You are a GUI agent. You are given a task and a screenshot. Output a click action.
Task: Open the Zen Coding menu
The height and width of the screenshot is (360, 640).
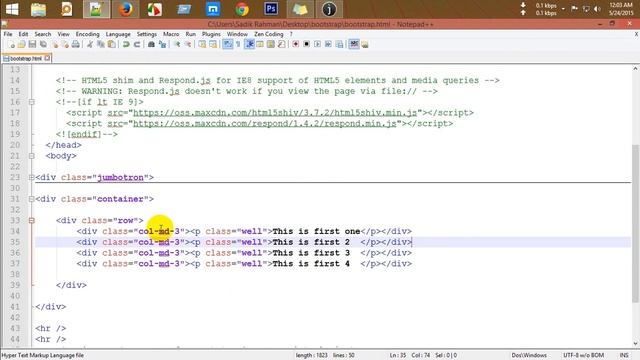click(x=269, y=34)
